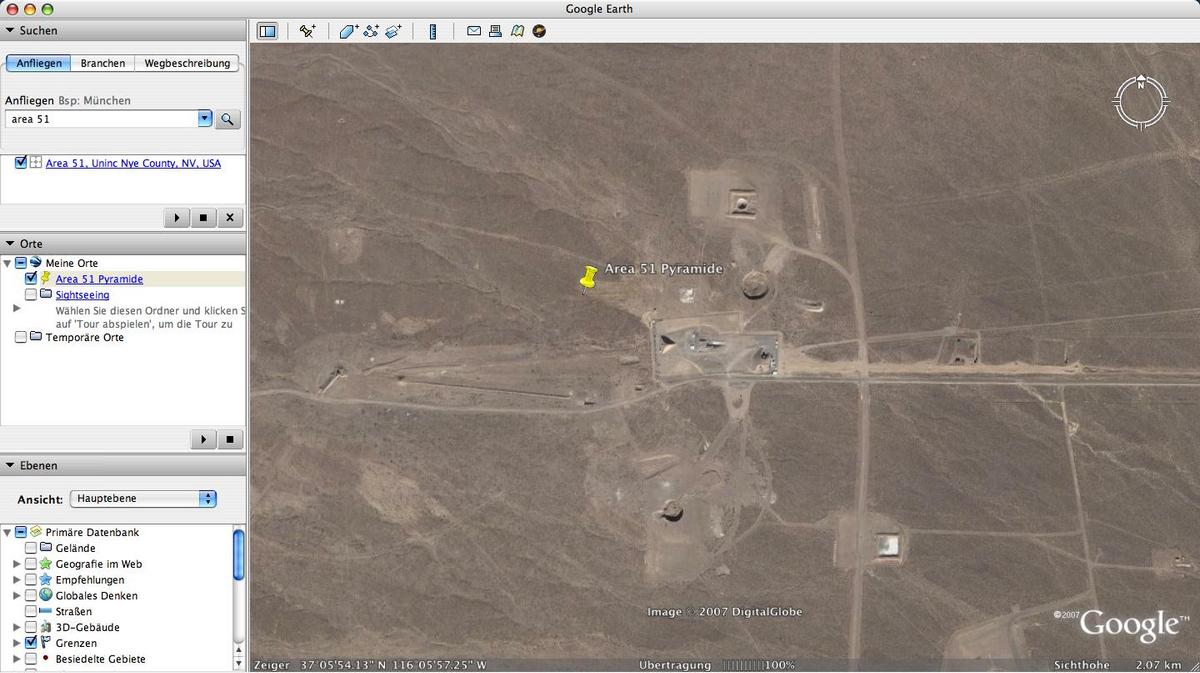The height and width of the screenshot is (673, 1200).
Task: Open view in Google Maps icon
Action: (x=517, y=31)
